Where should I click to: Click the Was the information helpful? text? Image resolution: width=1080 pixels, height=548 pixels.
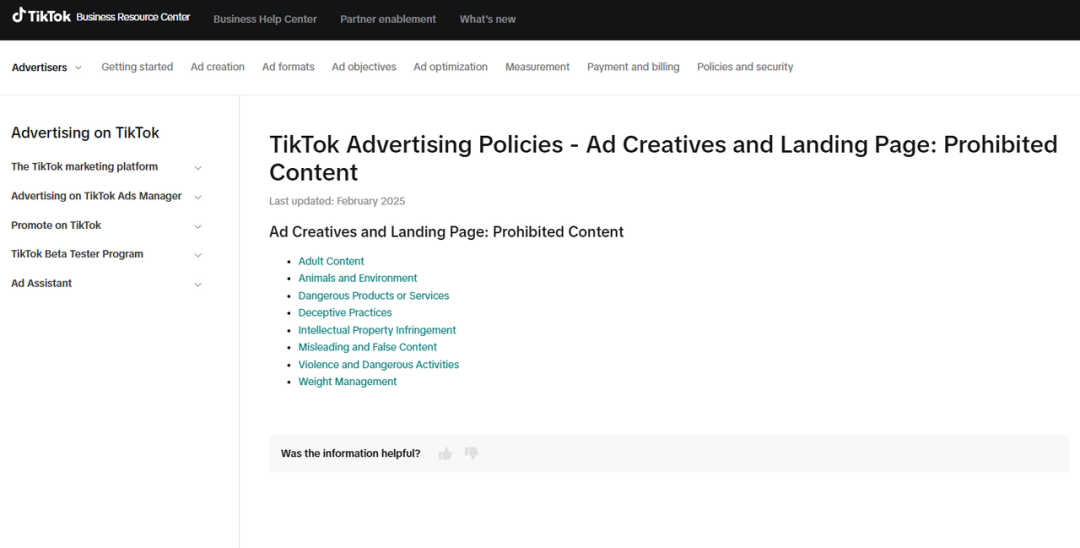(351, 454)
